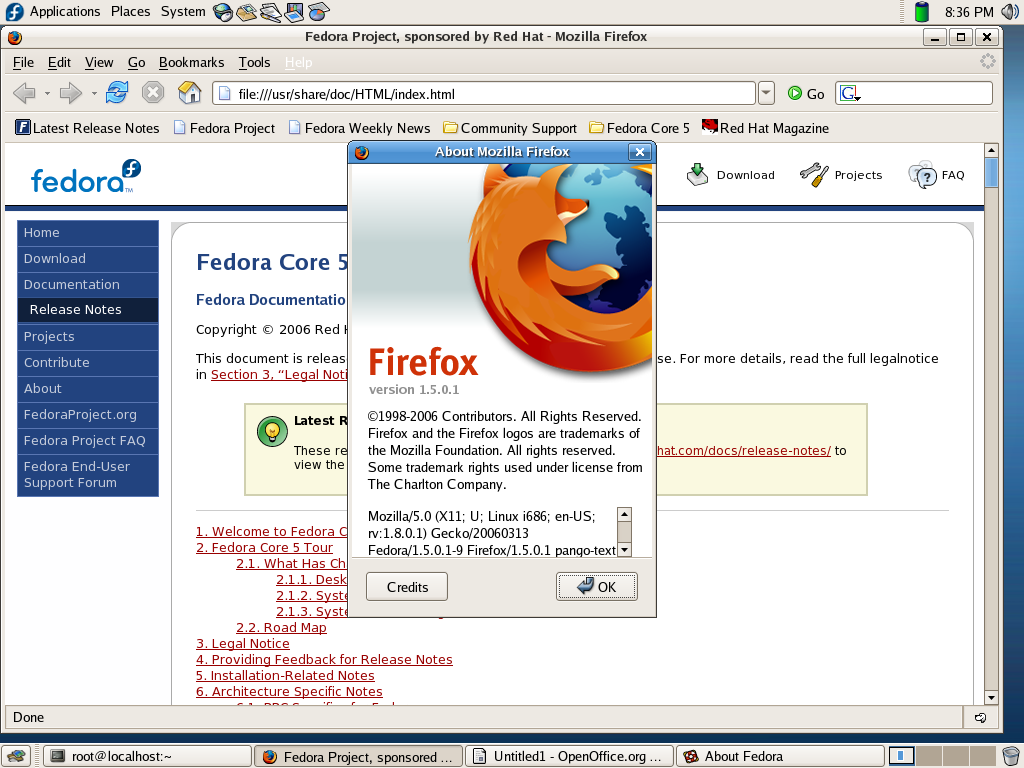This screenshot has height=768, width=1024.
Task: Open the Forward history dropdown arrow
Action: (x=94, y=93)
